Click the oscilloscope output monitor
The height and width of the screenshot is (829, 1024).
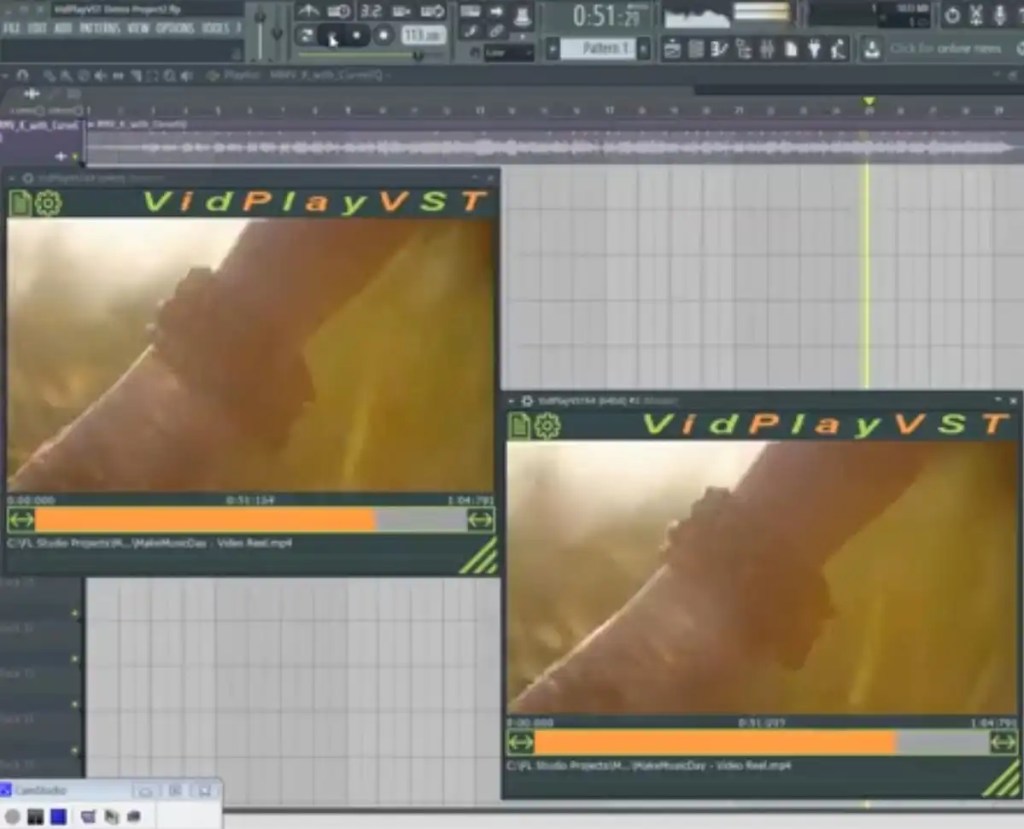697,16
